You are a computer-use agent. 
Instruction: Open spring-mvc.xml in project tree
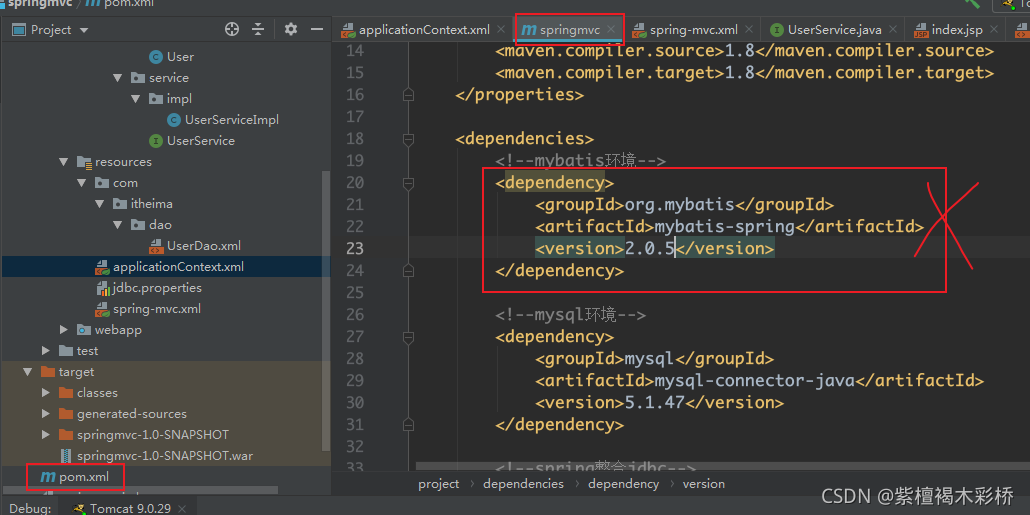pyautogui.click(x=156, y=309)
